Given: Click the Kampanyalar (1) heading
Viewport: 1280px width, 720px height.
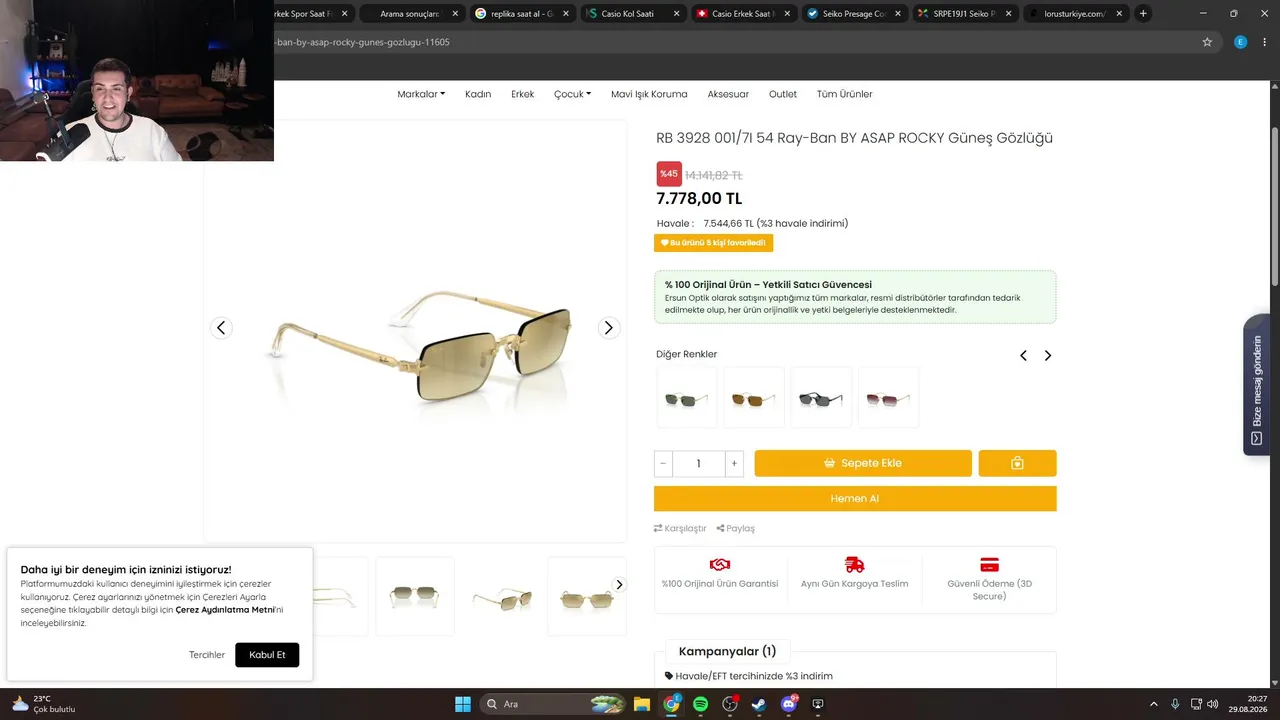Looking at the screenshot, I should pos(727,652).
